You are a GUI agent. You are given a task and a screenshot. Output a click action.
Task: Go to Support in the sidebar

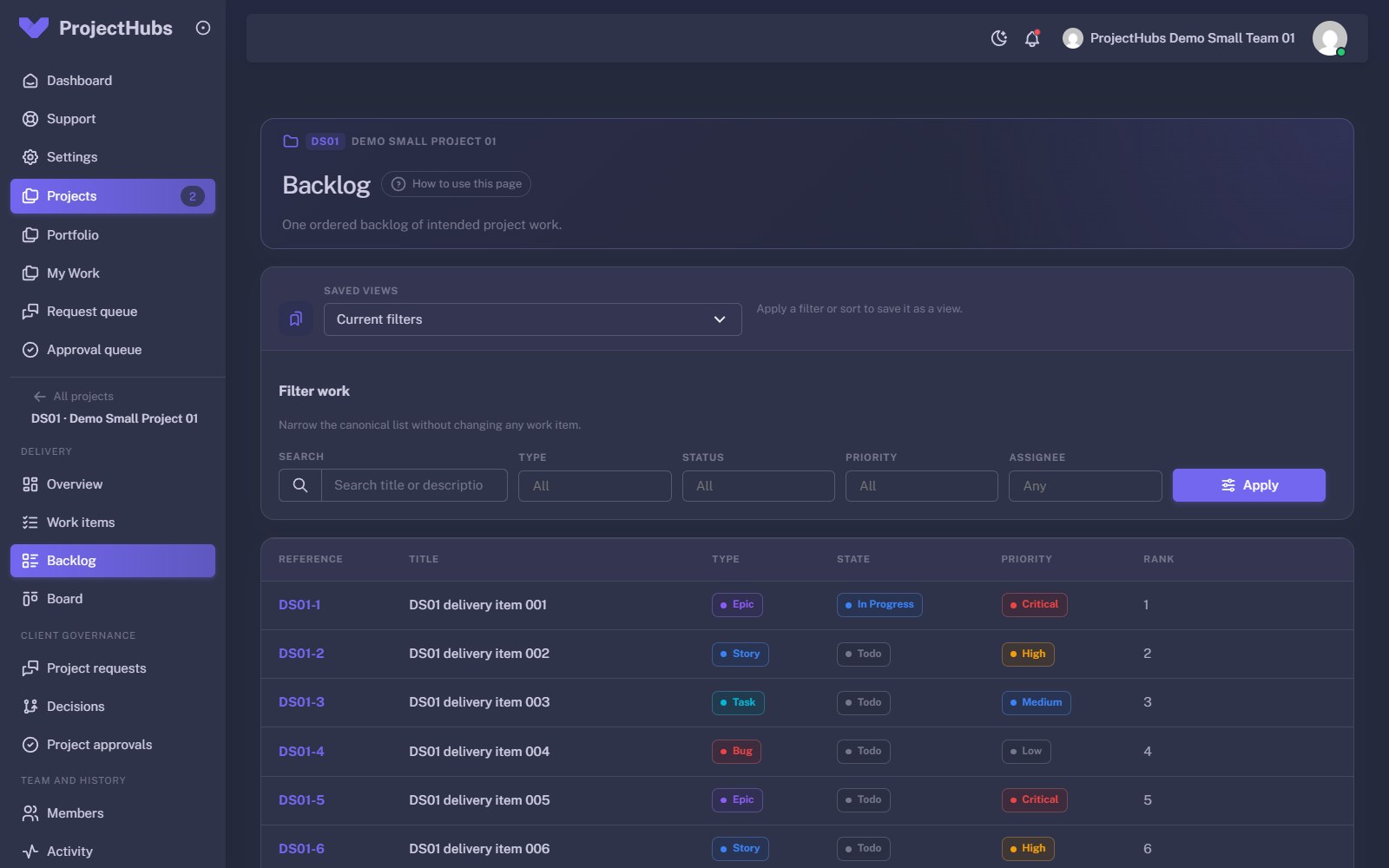click(x=113, y=119)
